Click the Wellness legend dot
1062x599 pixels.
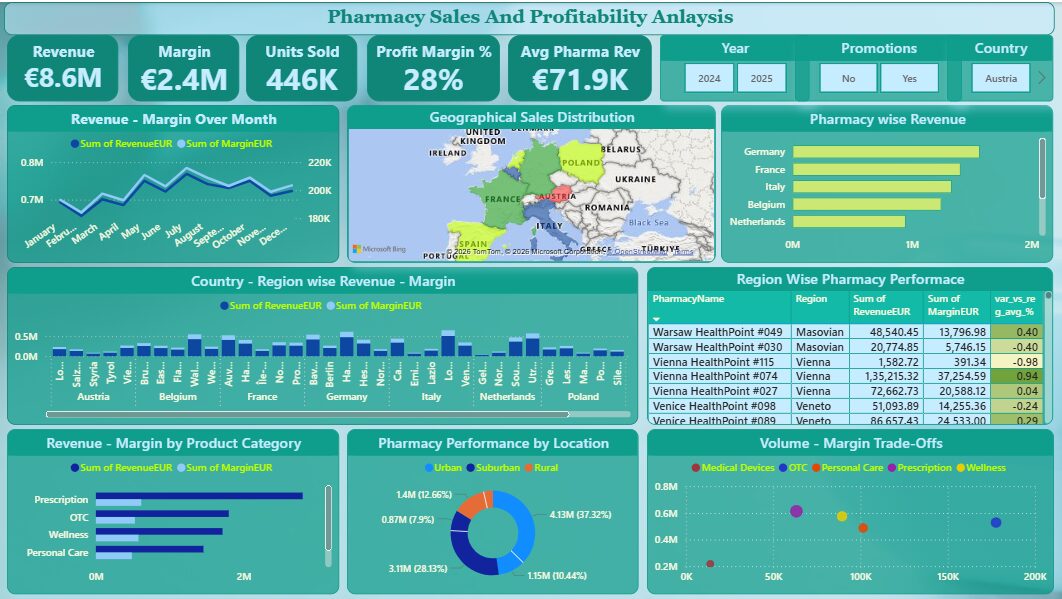tap(960, 467)
